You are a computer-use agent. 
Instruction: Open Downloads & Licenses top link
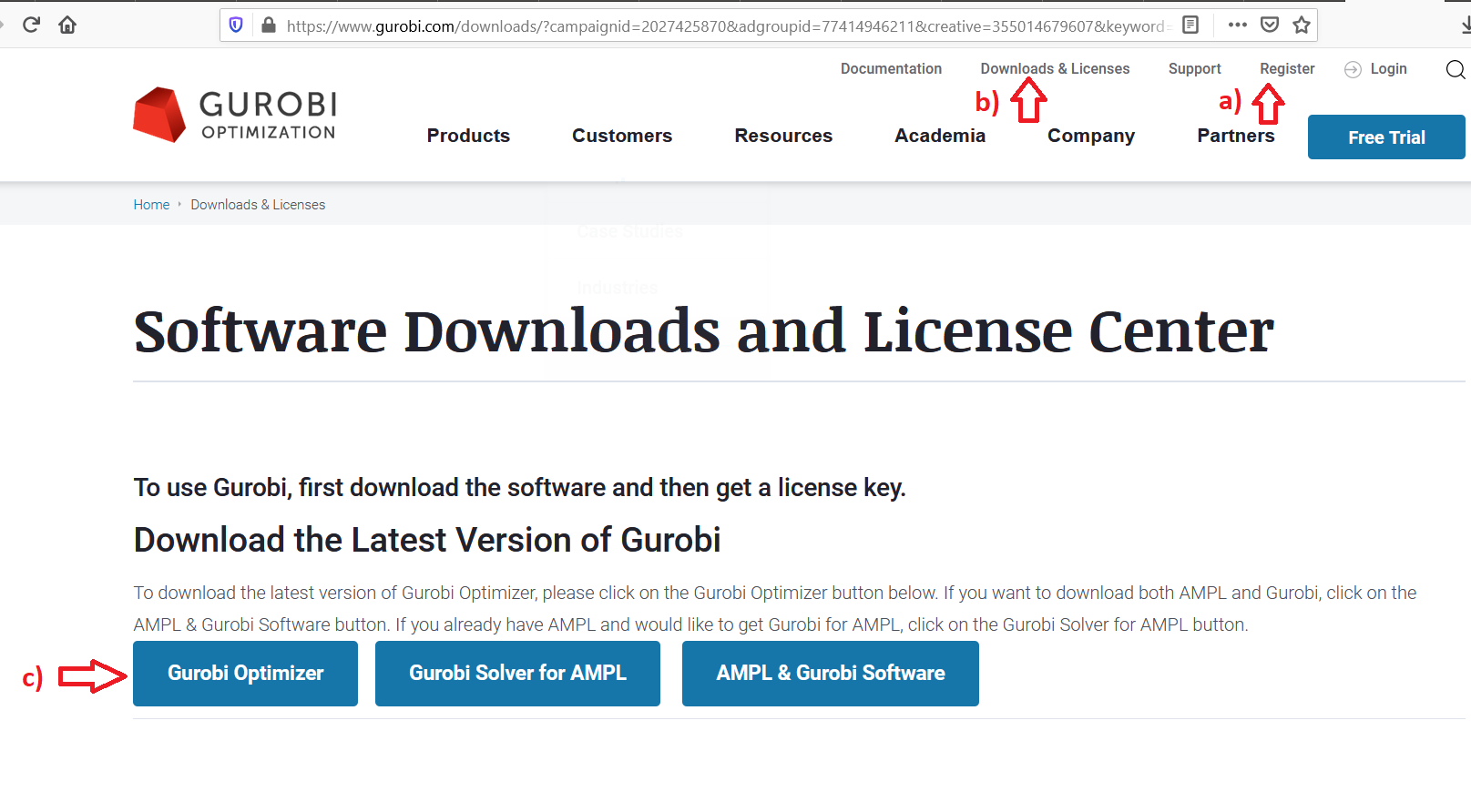point(1055,68)
